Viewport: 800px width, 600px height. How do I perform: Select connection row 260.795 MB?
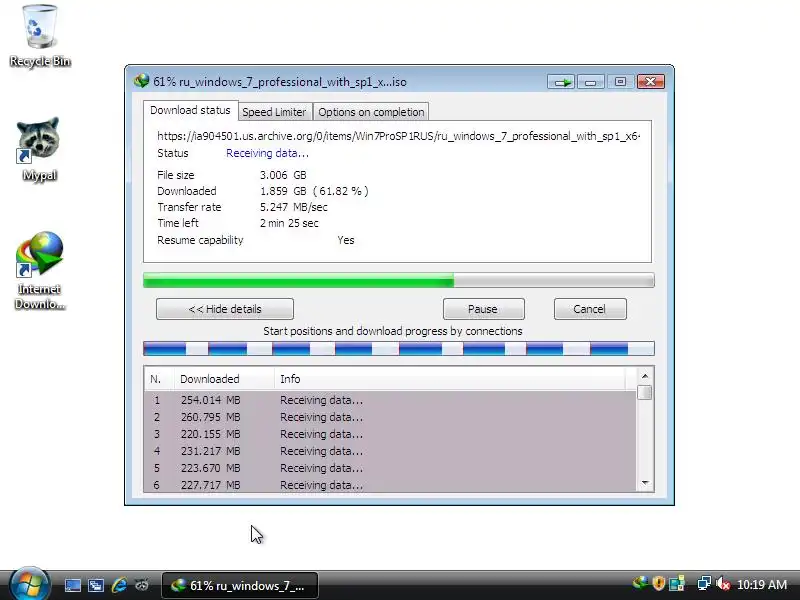(390, 417)
